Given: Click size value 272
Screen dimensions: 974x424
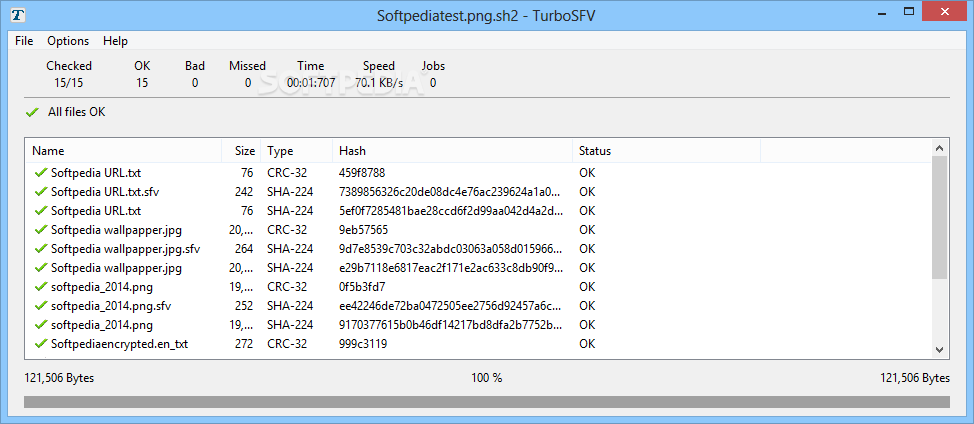Looking at the screenshot, I should tap(244, 344).
